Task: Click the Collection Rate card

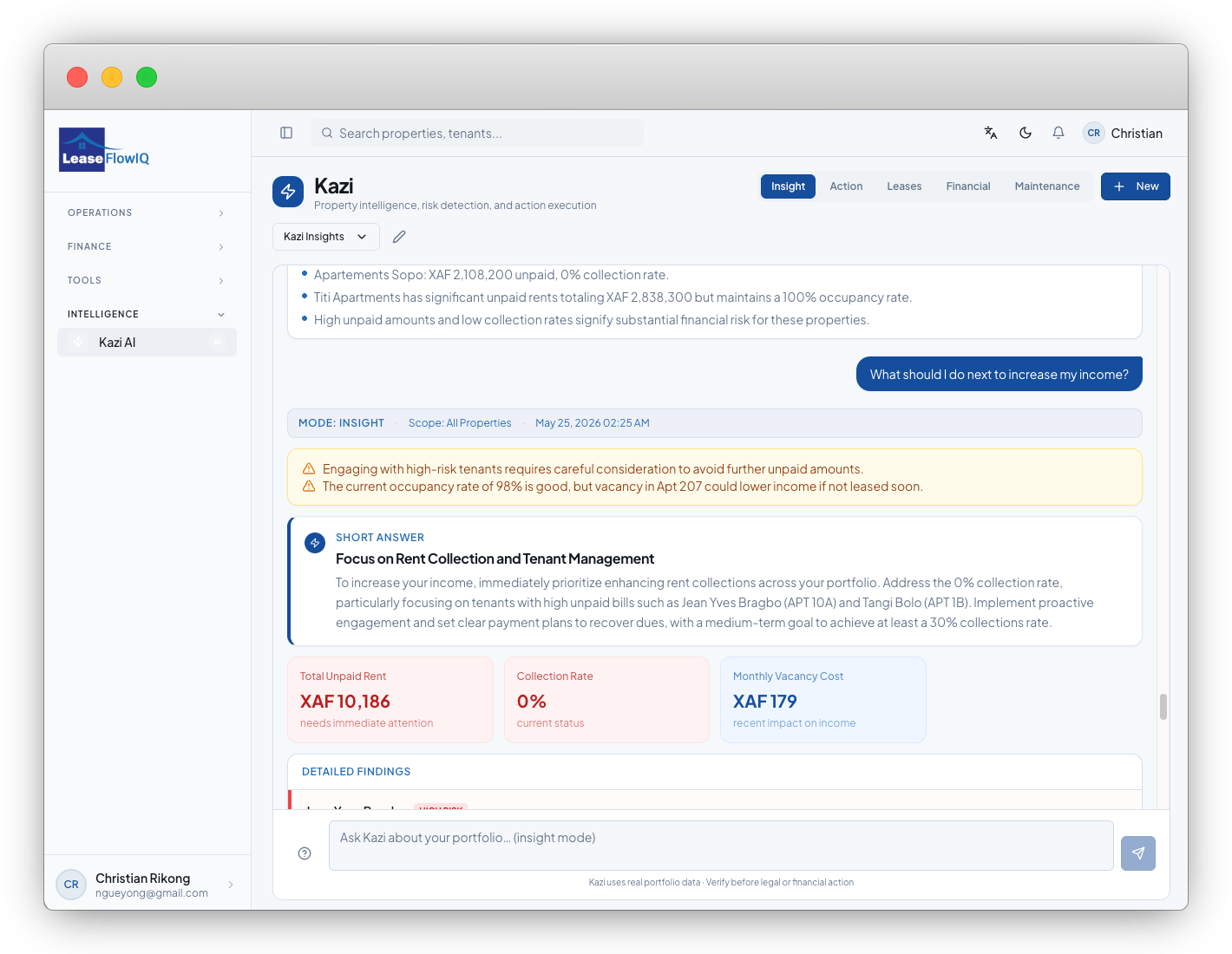Action: (606, 700)
